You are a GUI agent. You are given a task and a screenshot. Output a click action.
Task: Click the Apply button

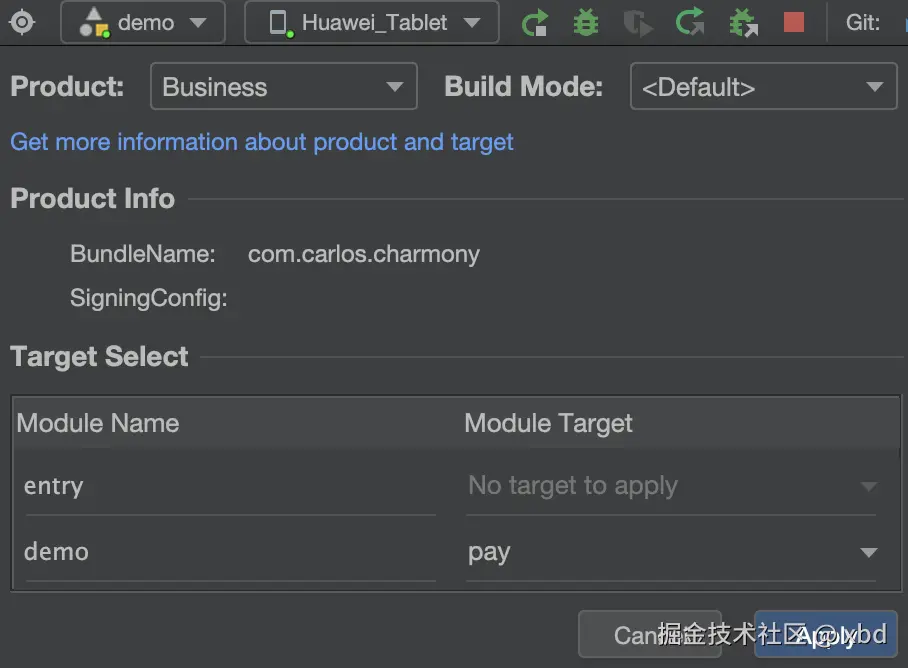coord(826,635)
